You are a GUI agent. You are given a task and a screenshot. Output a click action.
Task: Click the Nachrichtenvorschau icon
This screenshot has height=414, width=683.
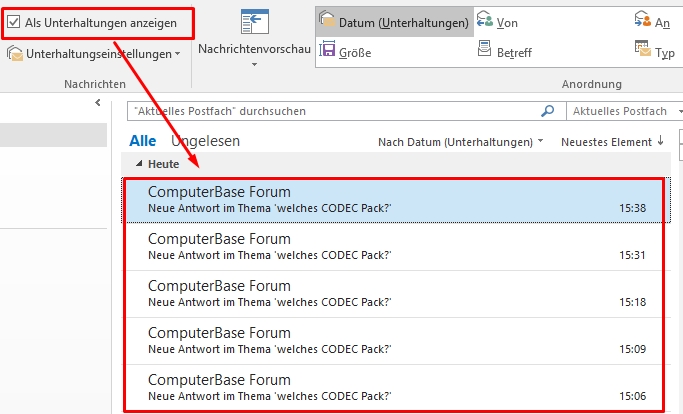point(255,22)
